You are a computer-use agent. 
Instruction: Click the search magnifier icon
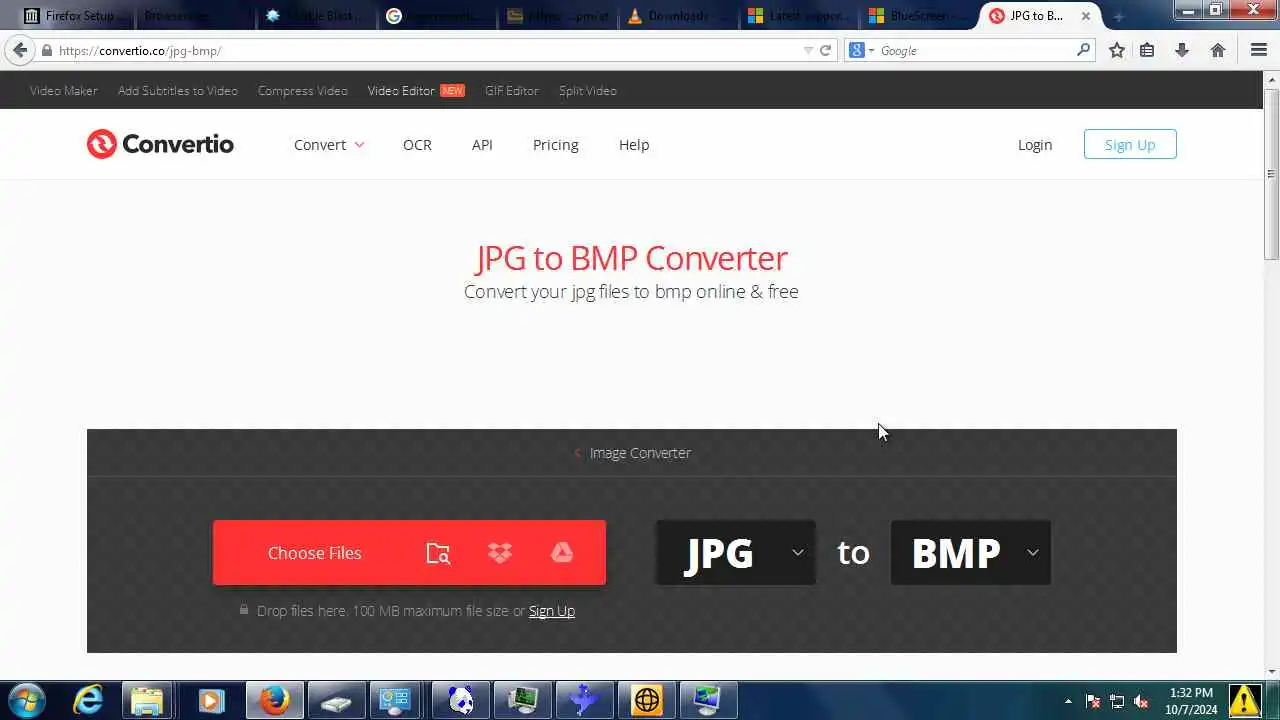1083,50
